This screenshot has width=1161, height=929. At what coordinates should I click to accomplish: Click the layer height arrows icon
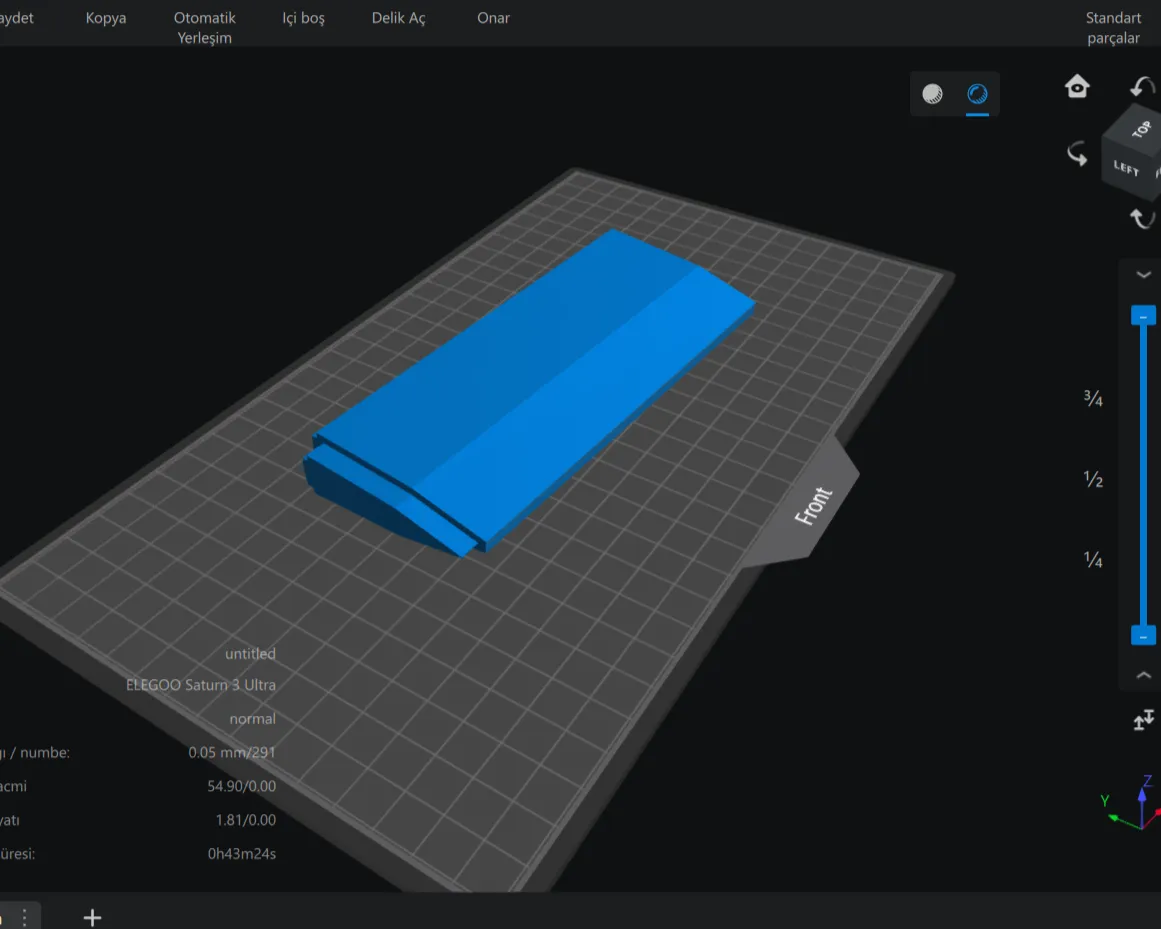click(1143, 720)
